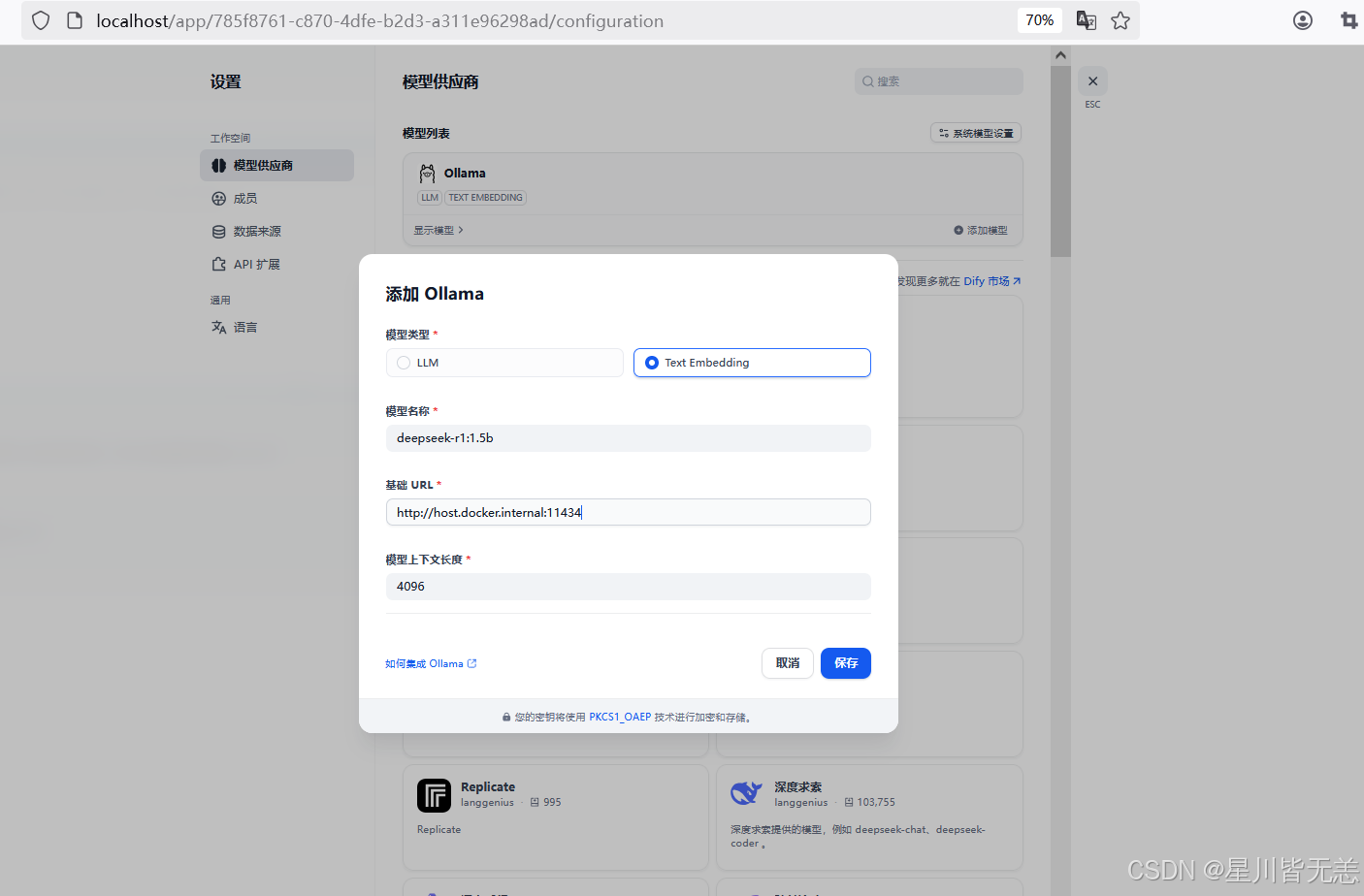Screen dimensions: 1364x896
Task: Click the base URL input field
Action: point(628,512)
